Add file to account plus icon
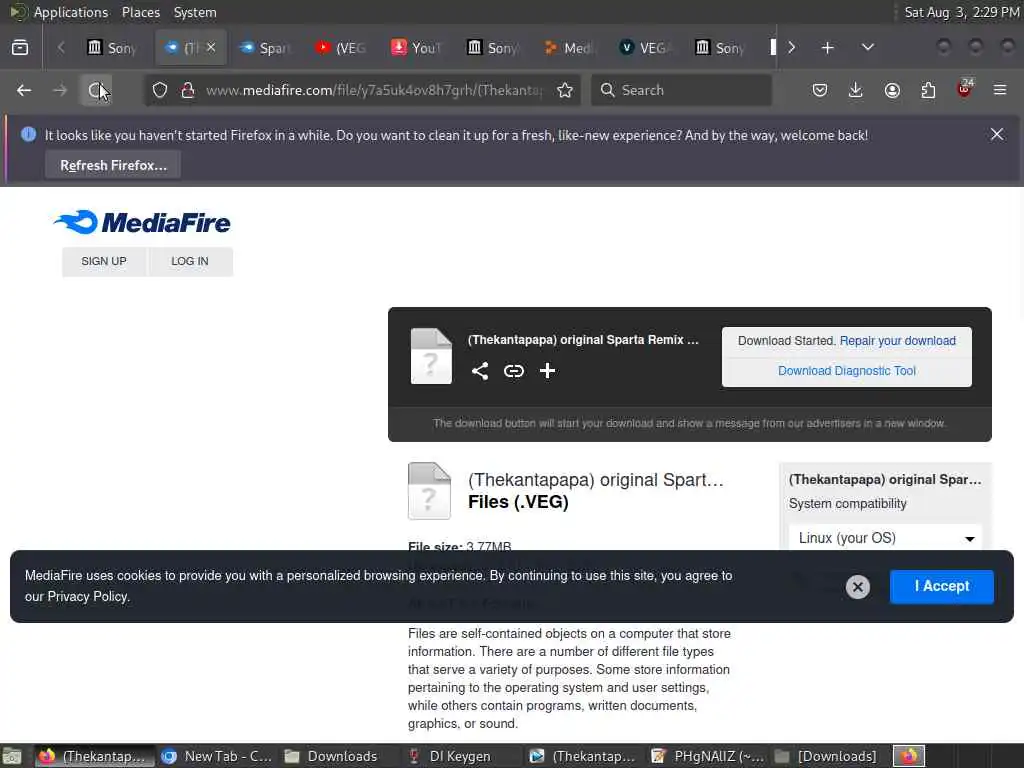Viewport: 1024px width, 768px height. tap(547, 371)
